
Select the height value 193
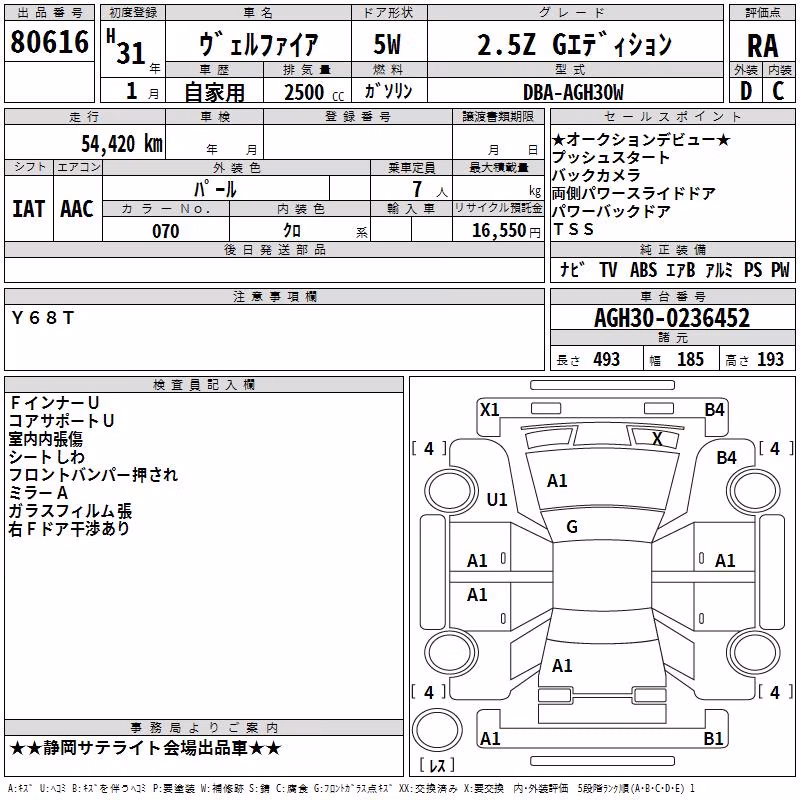point(770,359)
